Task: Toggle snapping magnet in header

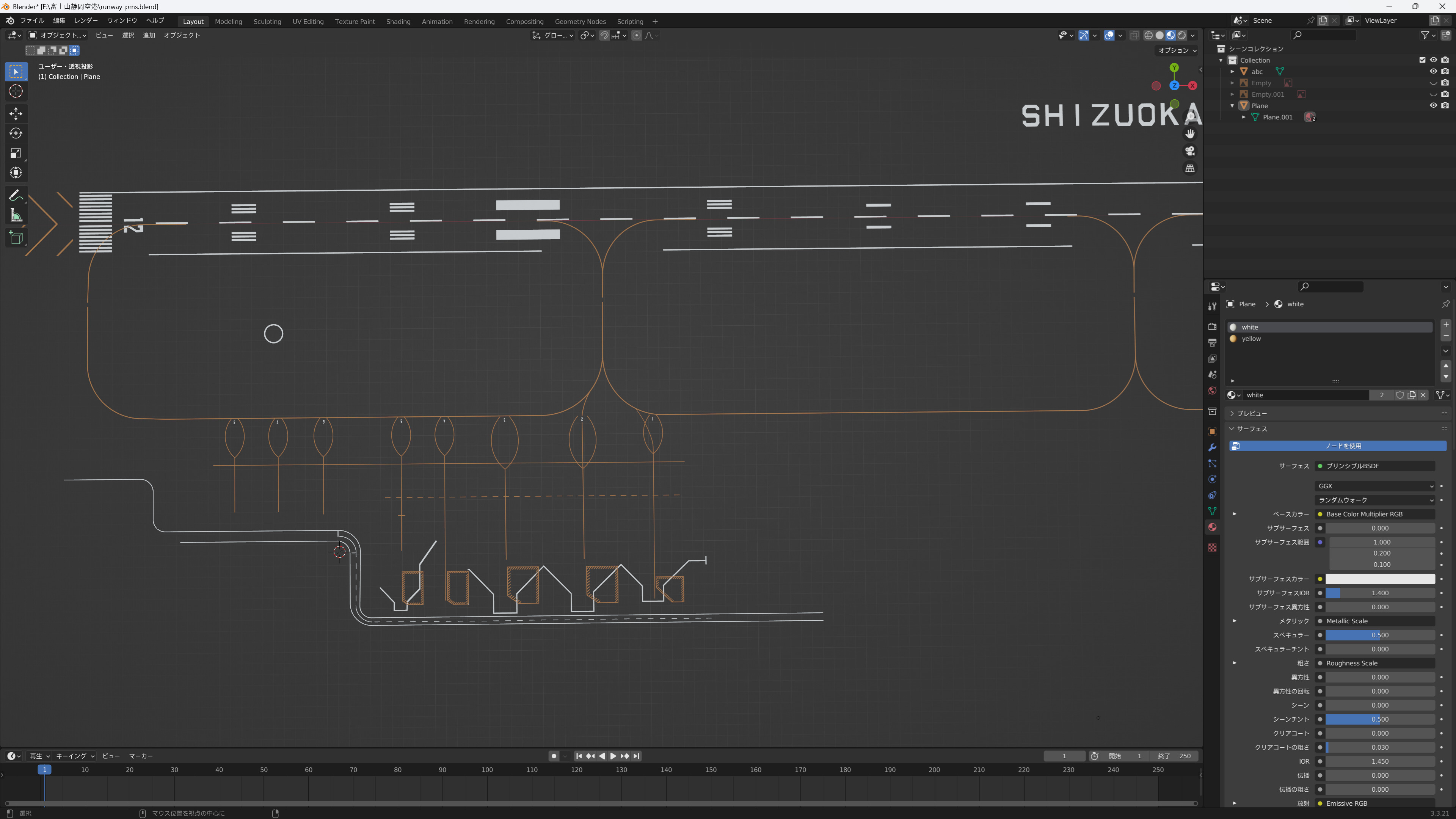Action: tap(604, 35)
